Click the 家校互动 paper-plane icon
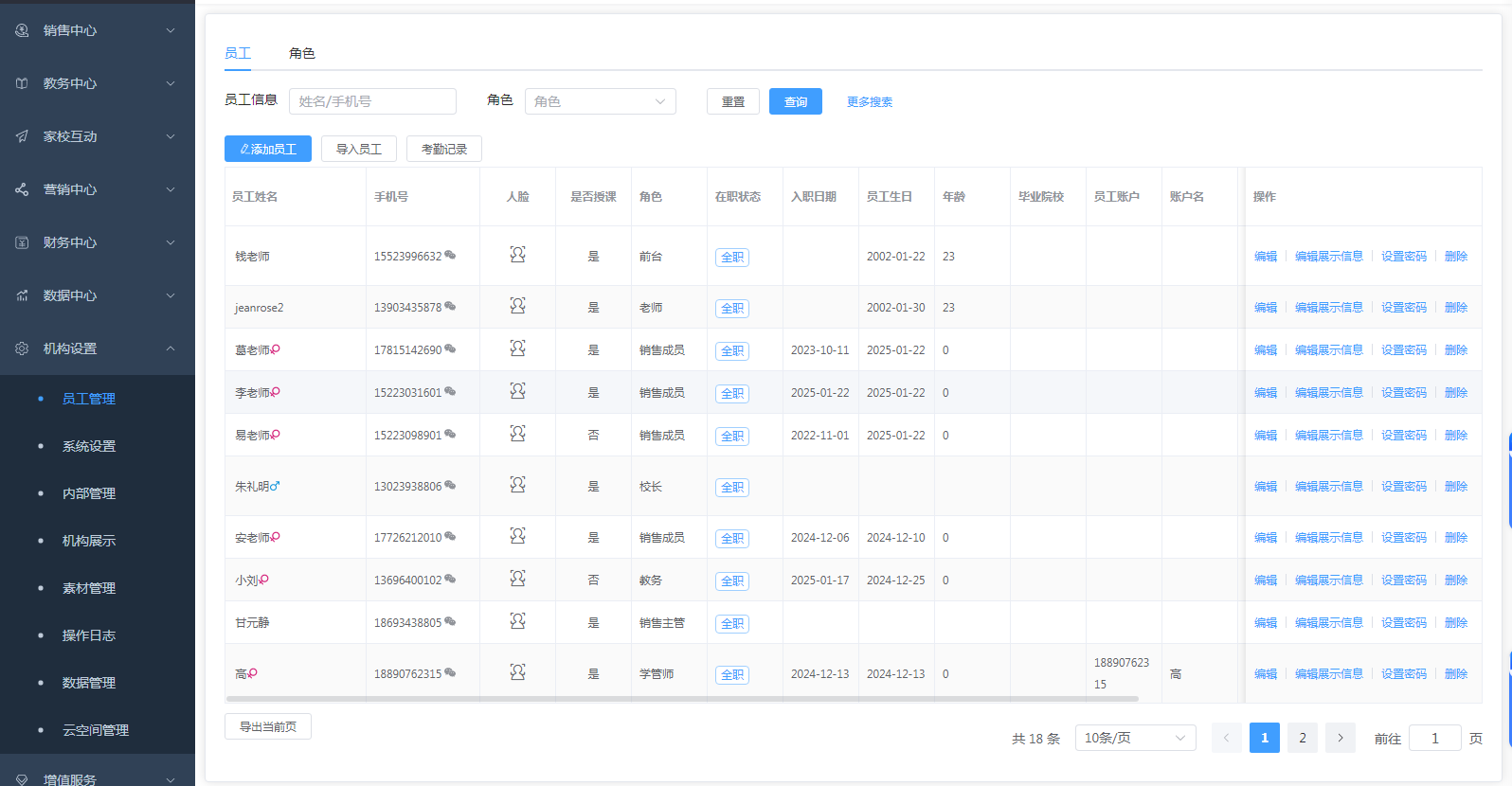The image size is (1512, 786). 22,136
